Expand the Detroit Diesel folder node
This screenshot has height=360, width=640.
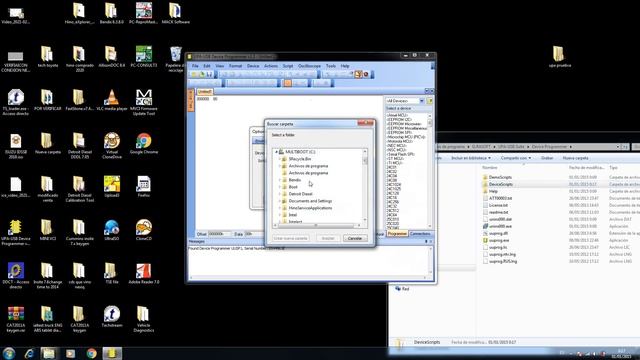(280, 194)
